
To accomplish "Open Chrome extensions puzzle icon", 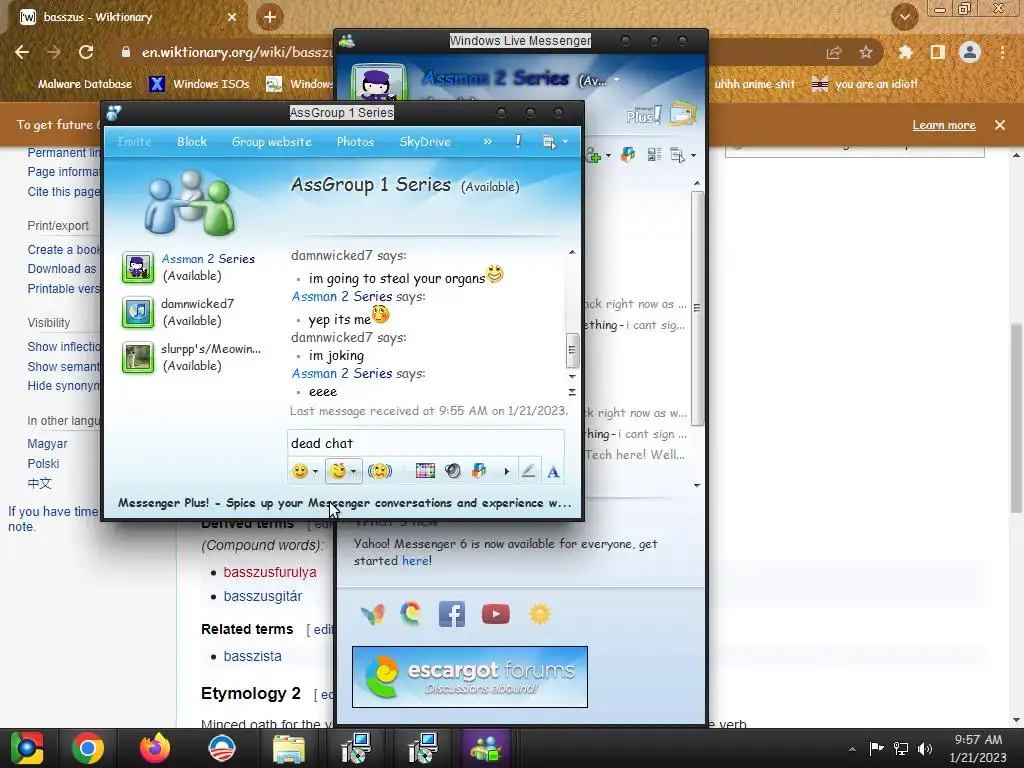I will (x=905, y=52).
